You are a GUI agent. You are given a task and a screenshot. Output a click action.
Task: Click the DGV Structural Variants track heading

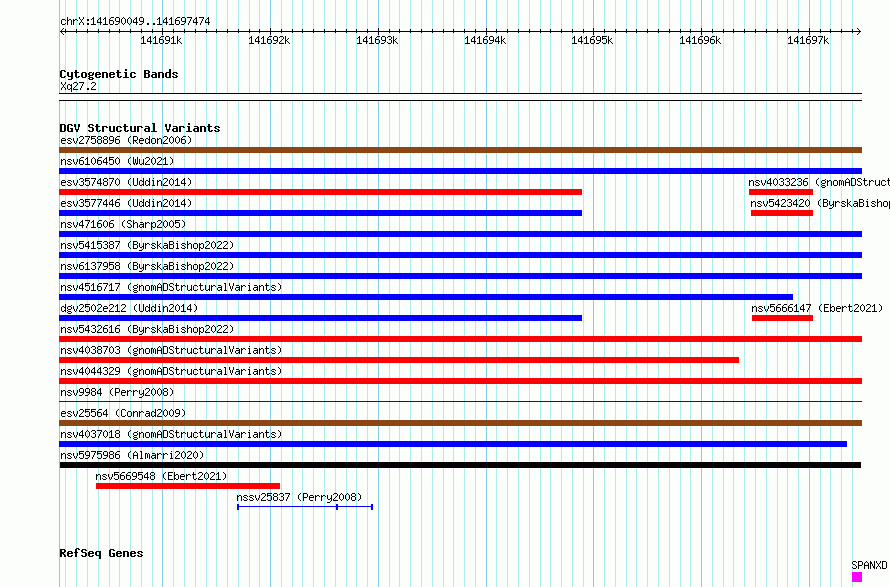tap(140, 128)
